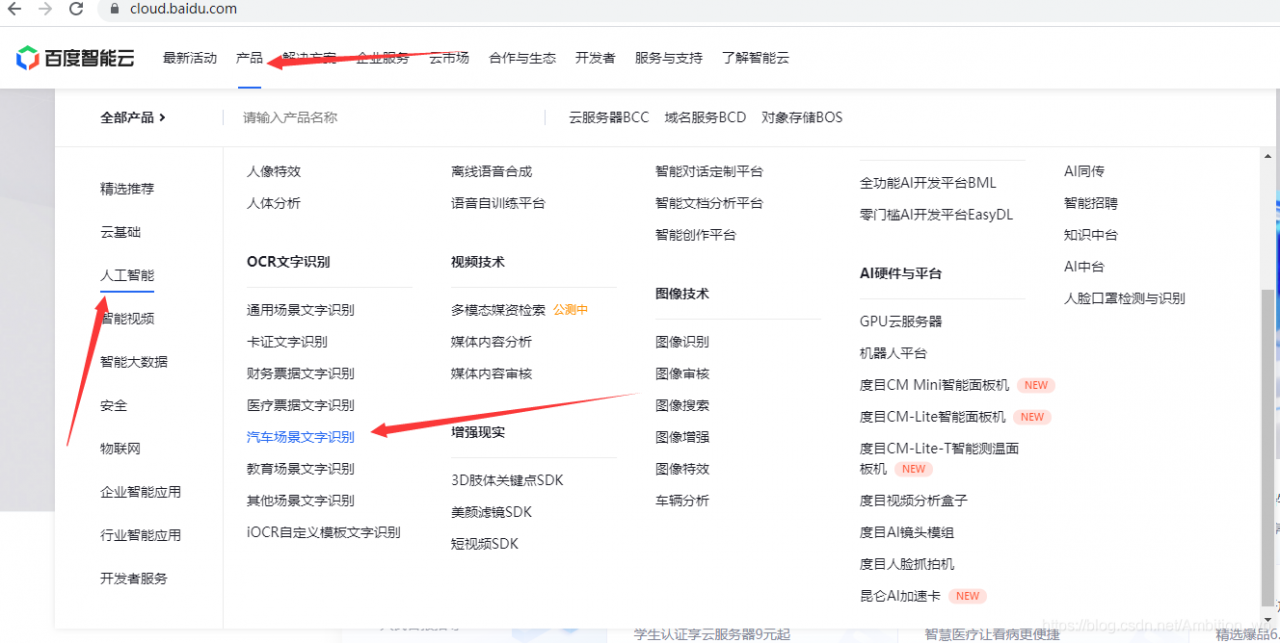Screen dimensions: 1280x643
Task: Open iOCR自定义模板文字识别 link
Action: (x=324, y=532)
